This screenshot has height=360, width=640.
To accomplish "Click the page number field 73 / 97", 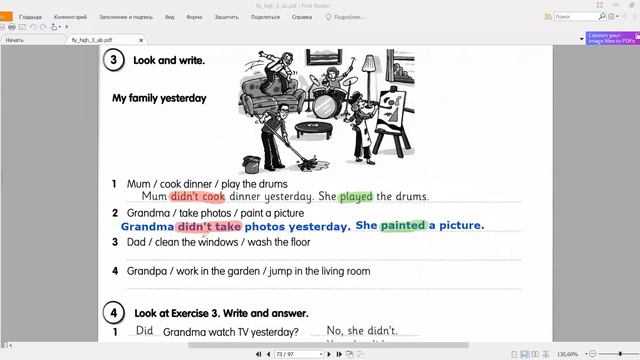I will pos(296,354).
